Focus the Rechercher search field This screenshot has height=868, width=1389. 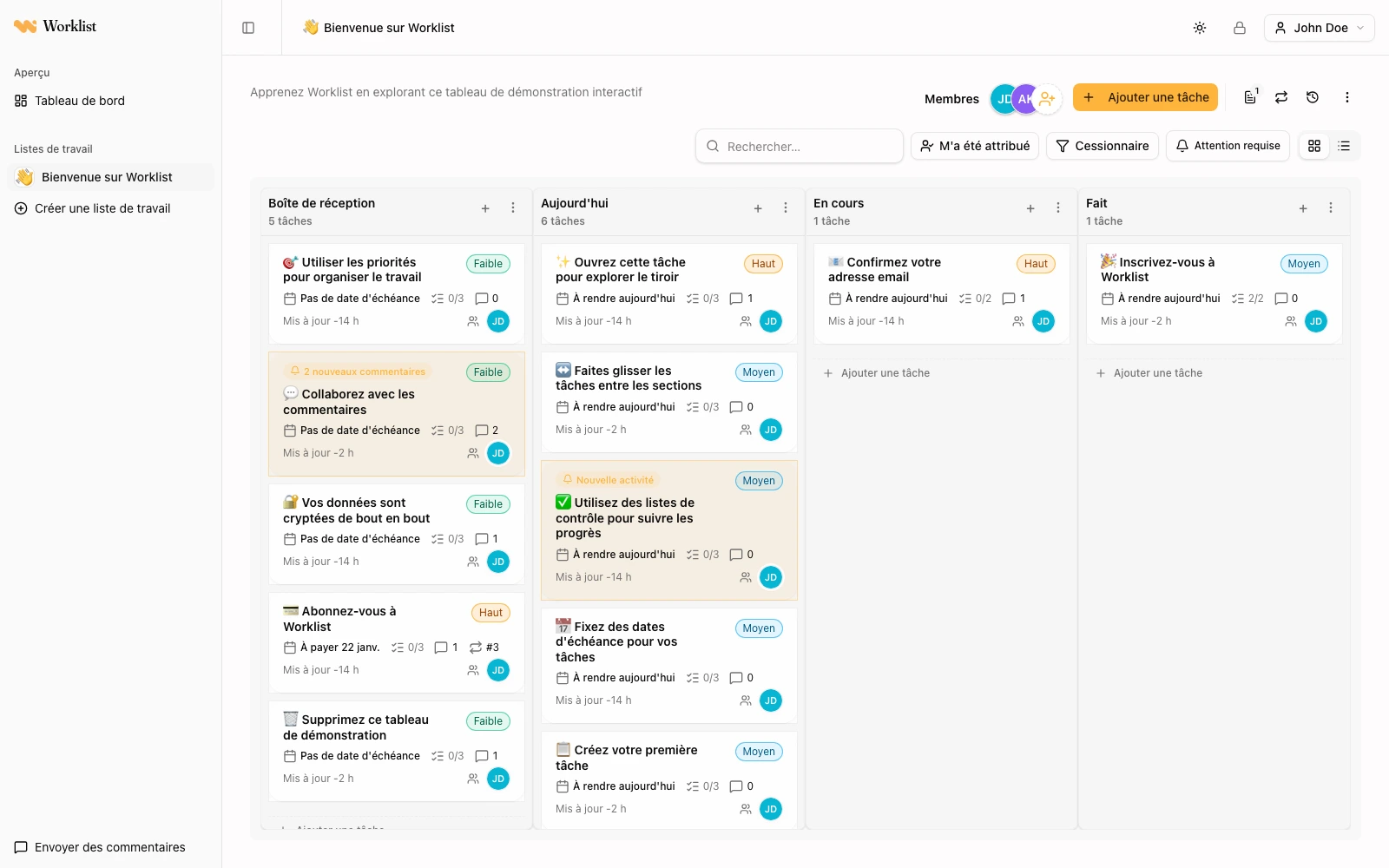[800, 146]
